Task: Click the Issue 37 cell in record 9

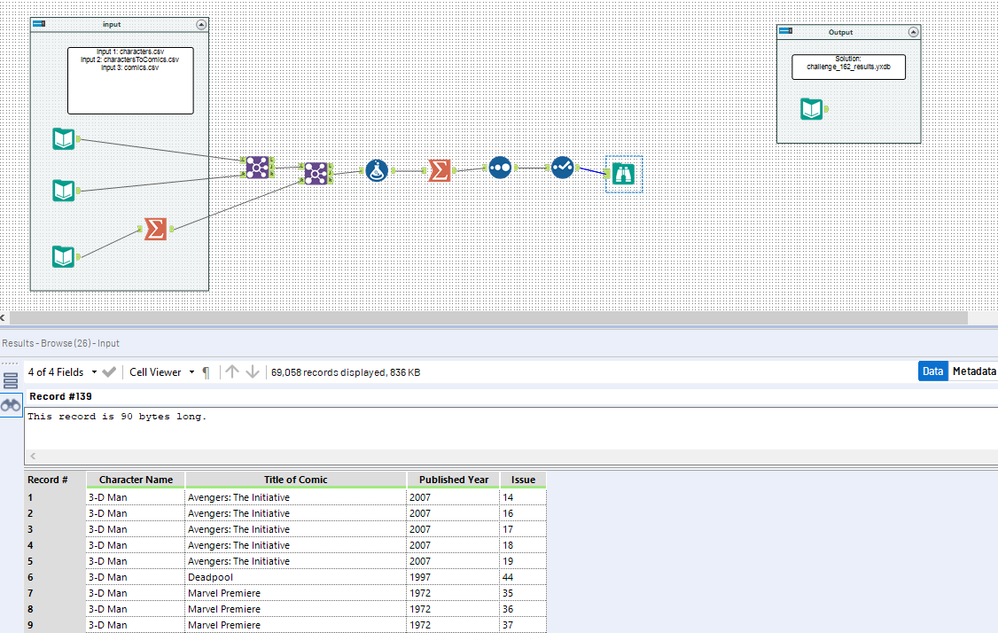Action: 523,625
